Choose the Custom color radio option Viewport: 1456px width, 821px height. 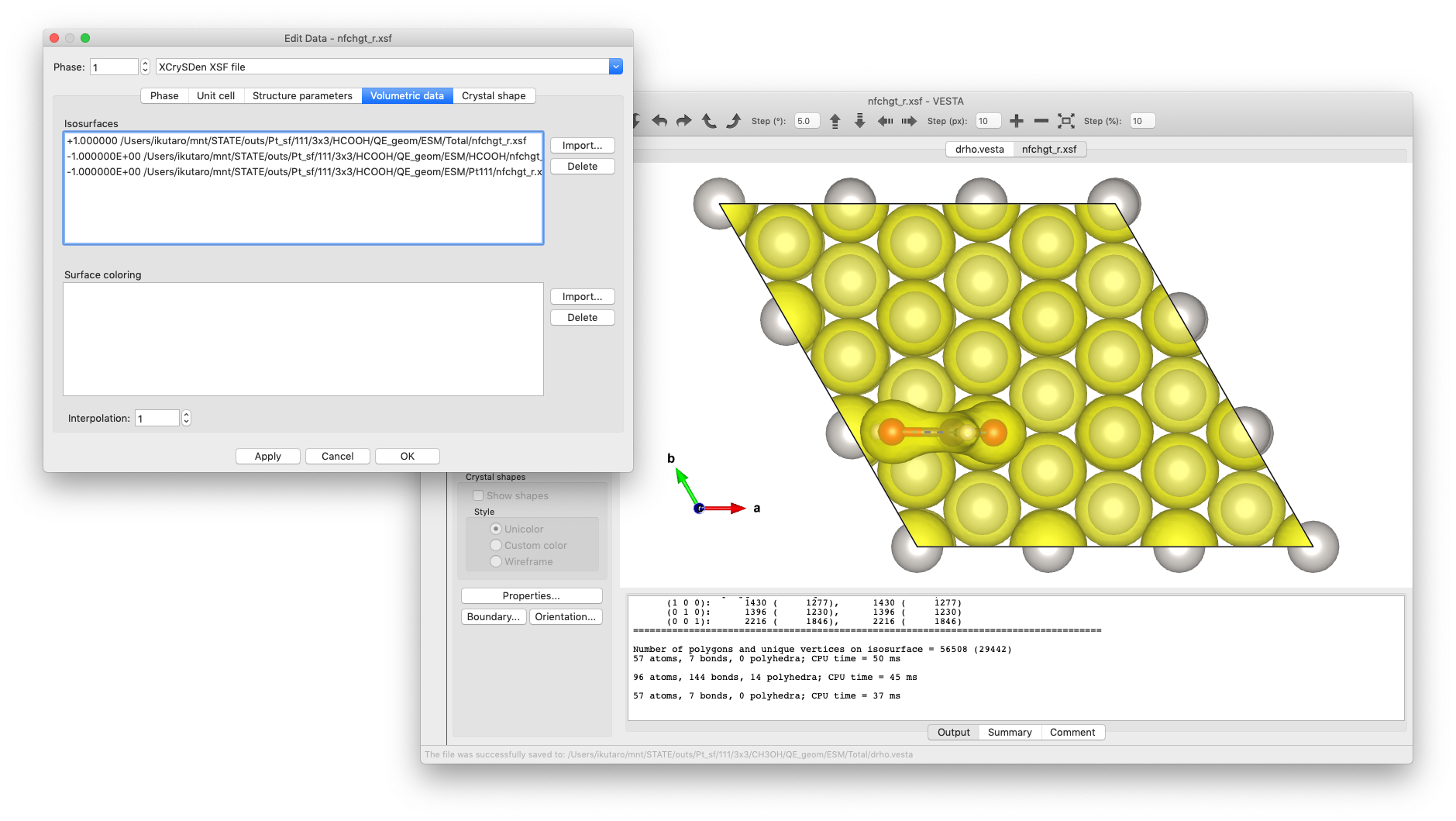tap(496, 545)
